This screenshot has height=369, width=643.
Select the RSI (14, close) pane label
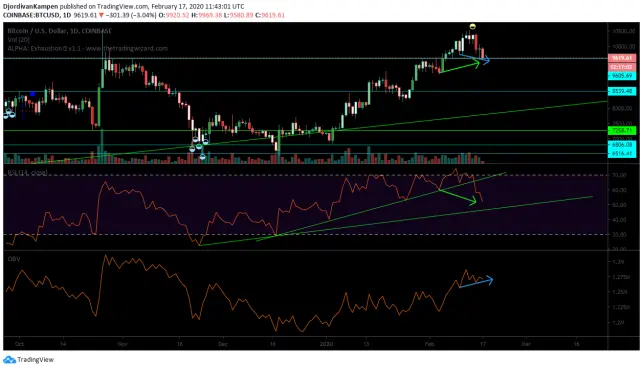click(x=27, y=173)
